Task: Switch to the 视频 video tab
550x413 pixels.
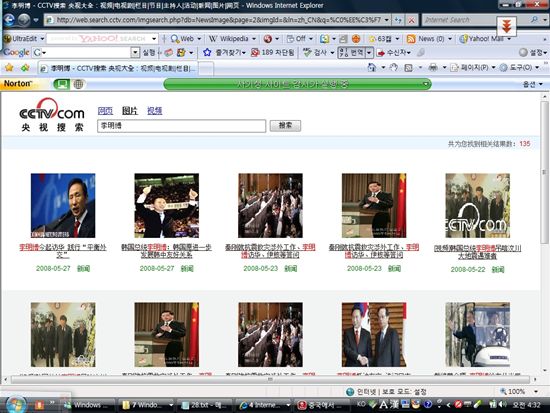Action: point(154,111)
